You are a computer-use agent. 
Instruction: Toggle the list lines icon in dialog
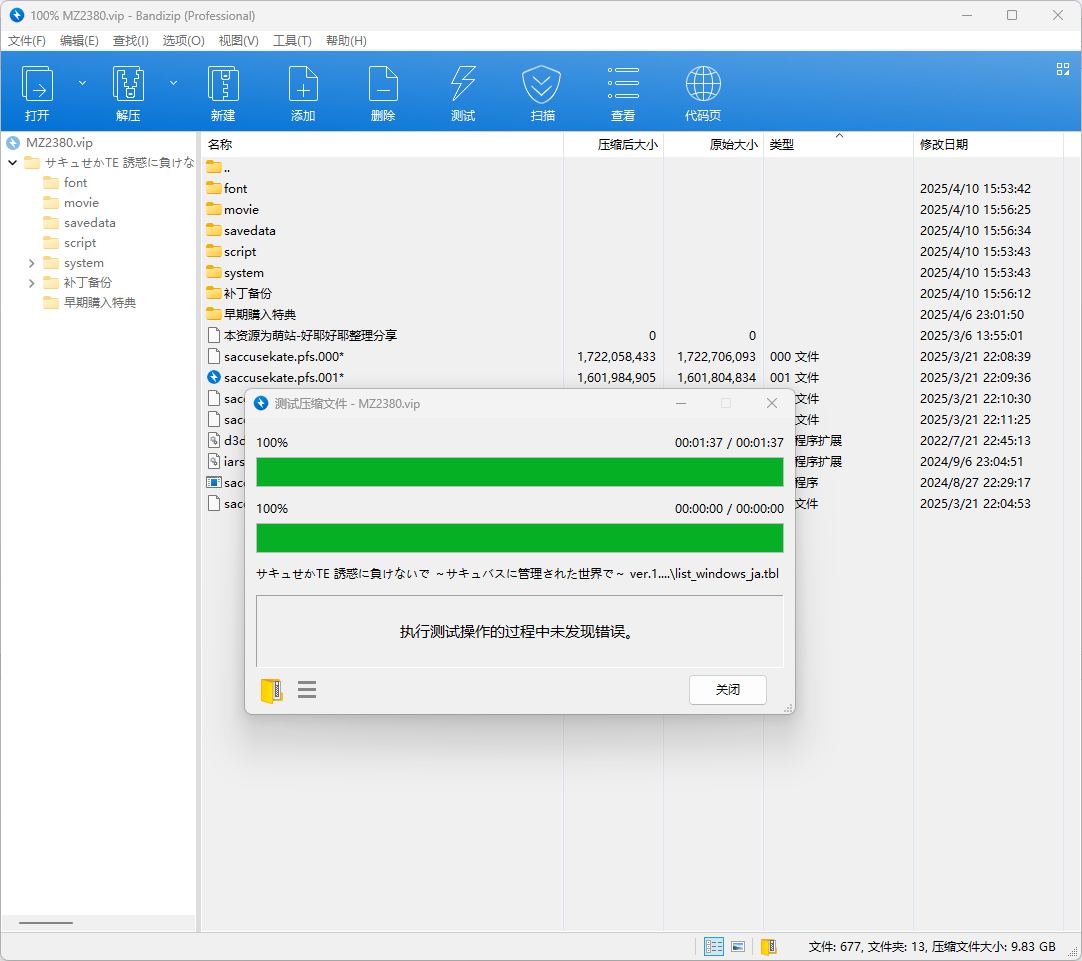coord(307,690)
